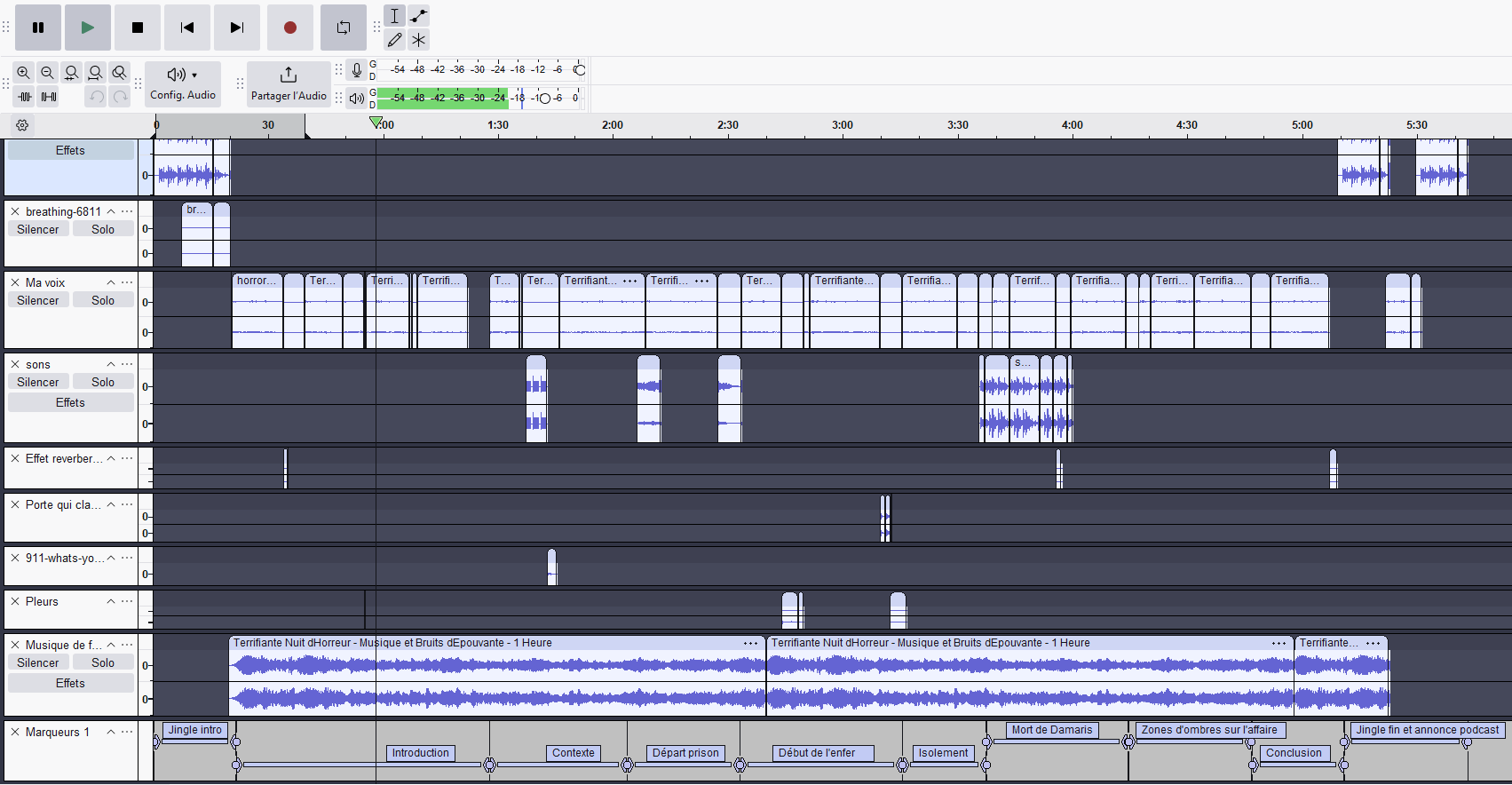The height and width of the screenshot is (785, 1512).
Task: Select the Draw pencil tool
Action: [395, 39]
